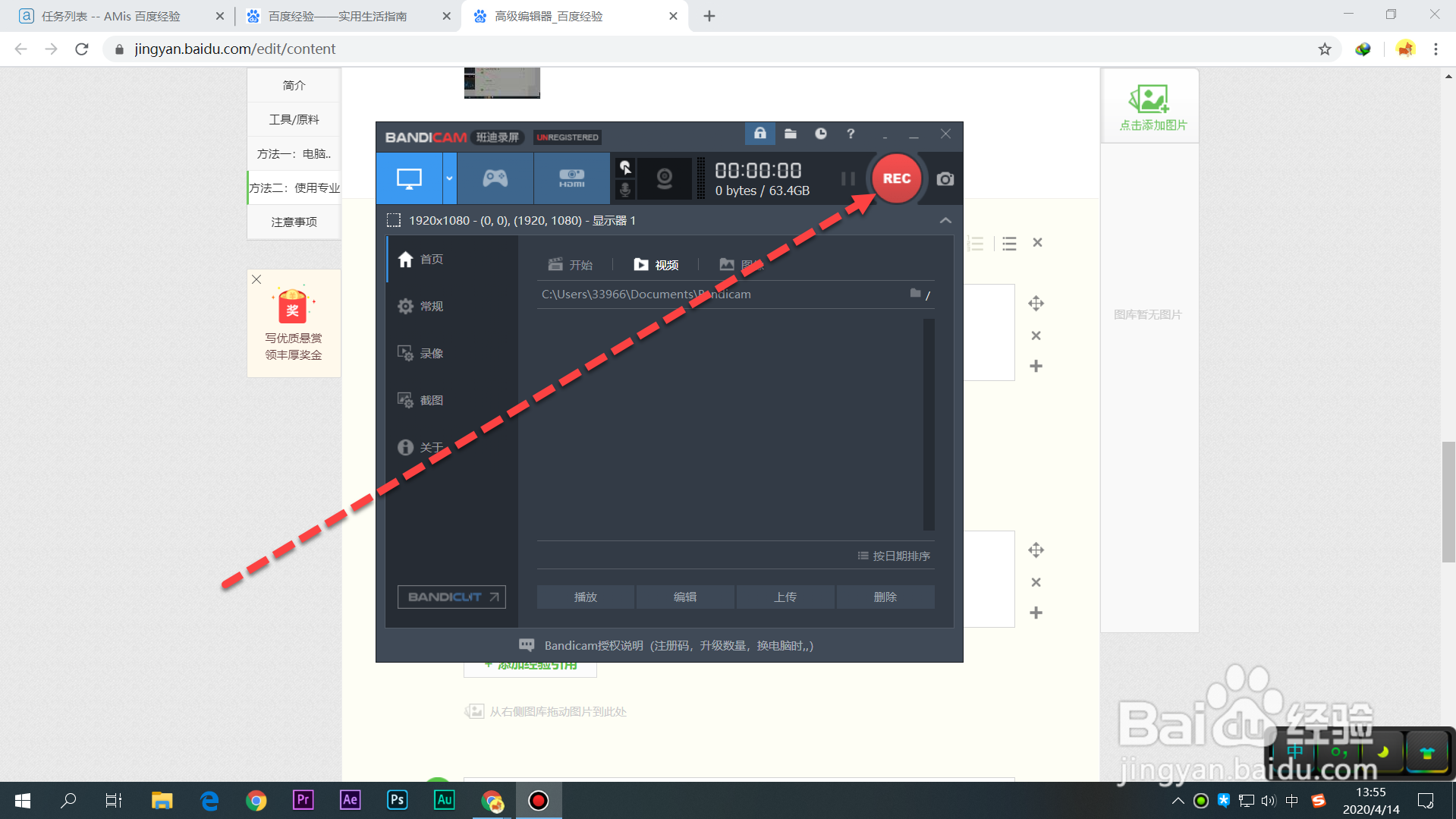Show hidden system tray icons
The width and height of the screenshot is (1456, 819).
pos(1178,800)
